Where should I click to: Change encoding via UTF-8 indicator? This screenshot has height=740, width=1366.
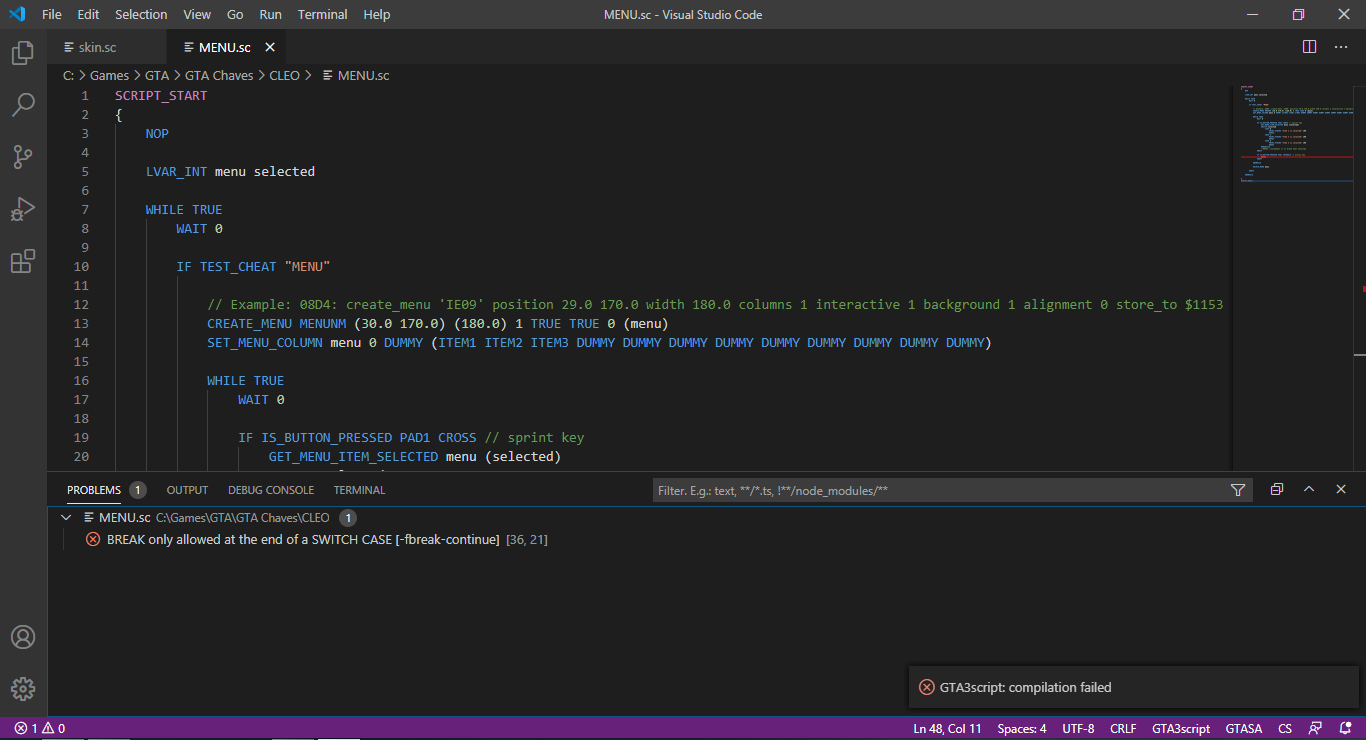coord(1078,728)
